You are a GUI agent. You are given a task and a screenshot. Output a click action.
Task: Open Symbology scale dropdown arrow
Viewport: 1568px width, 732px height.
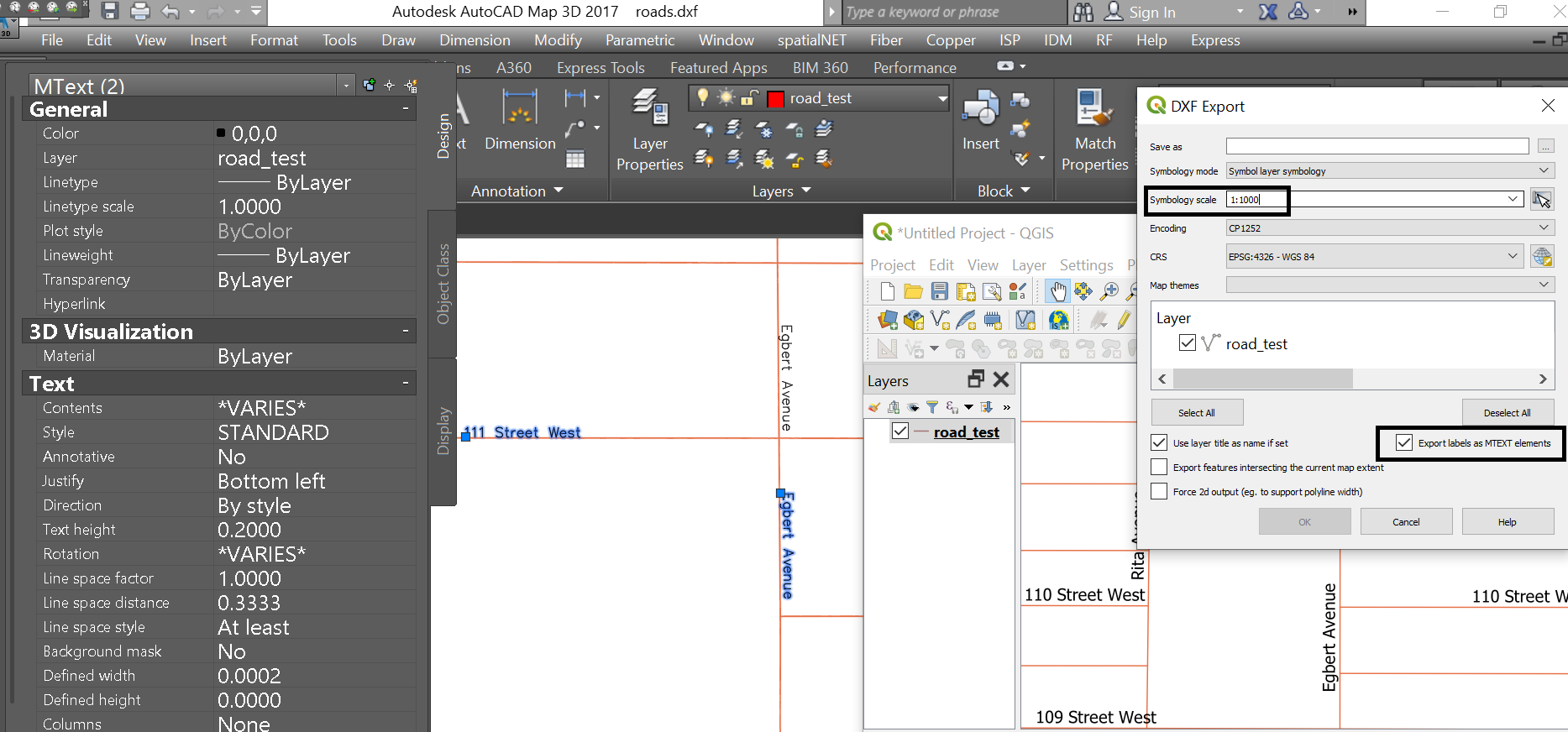[1513, 199]
